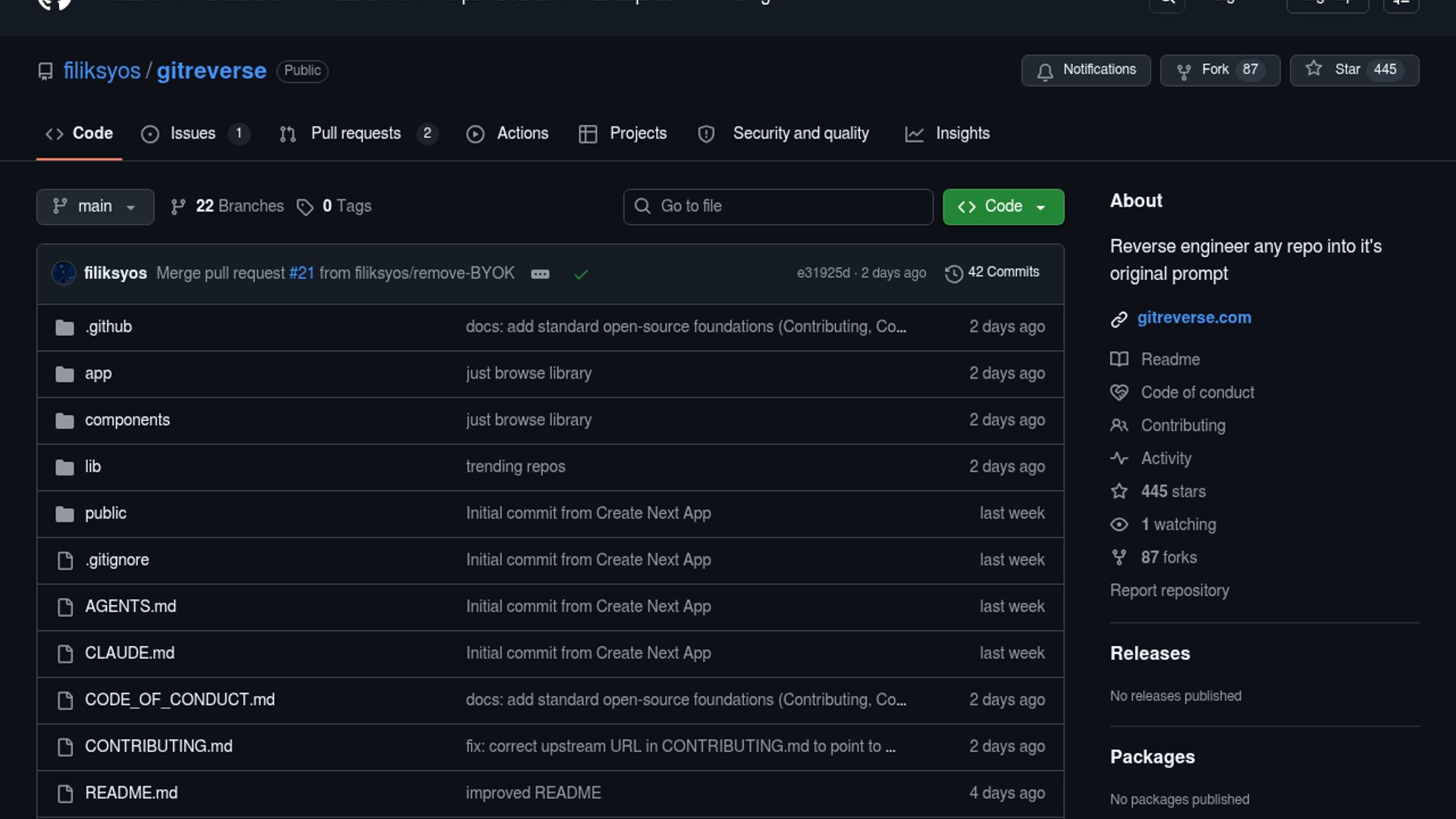Click the Notifications bell button
The width and height of the screenshot is (1456, 819).
(1085, 70)
